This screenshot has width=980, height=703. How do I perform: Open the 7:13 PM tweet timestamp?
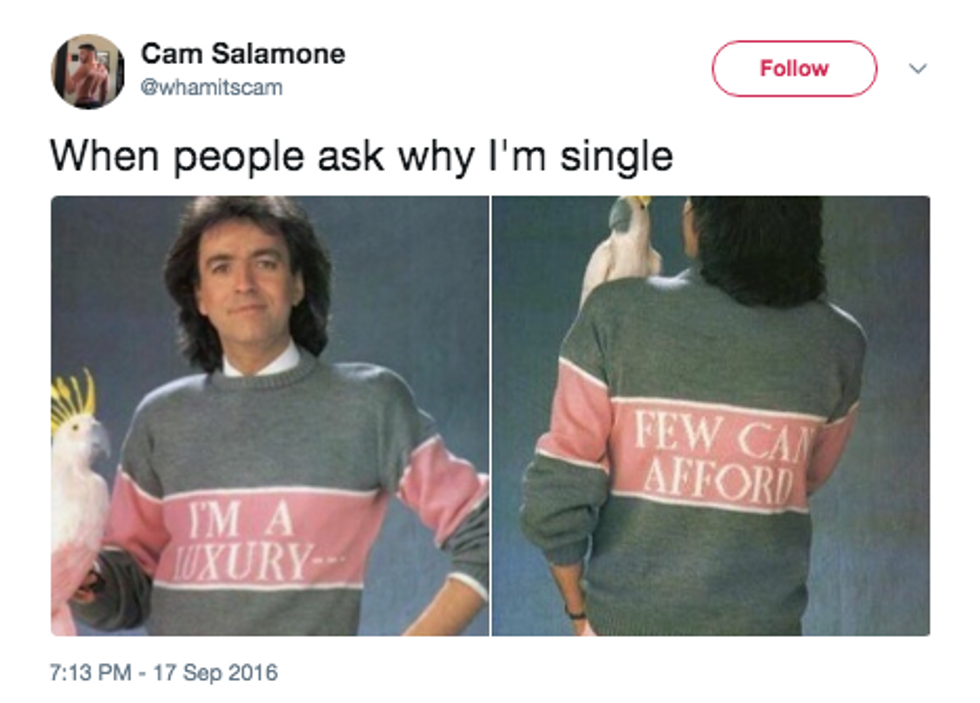pyautogui.click(x=90, y=672)
